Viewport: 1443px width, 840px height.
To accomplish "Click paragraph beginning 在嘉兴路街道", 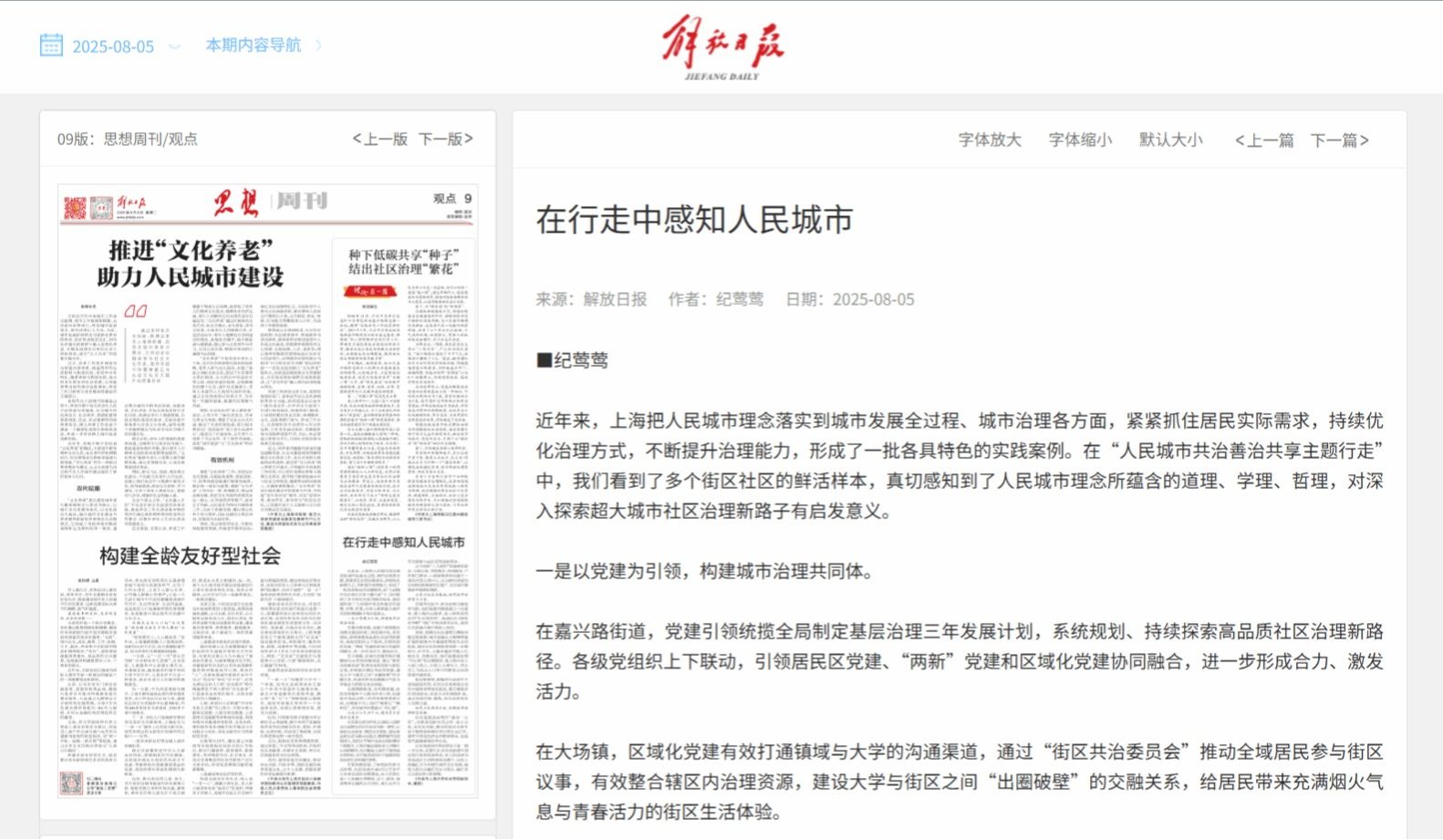I will [960, 661].
